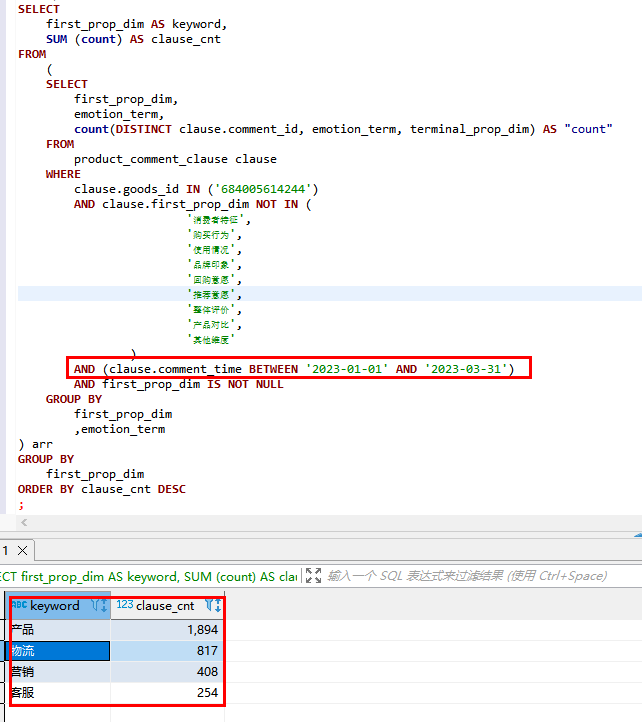Select the 客服 keyword cell
This screenshot has height=722, width=642.
click(60, 693)
